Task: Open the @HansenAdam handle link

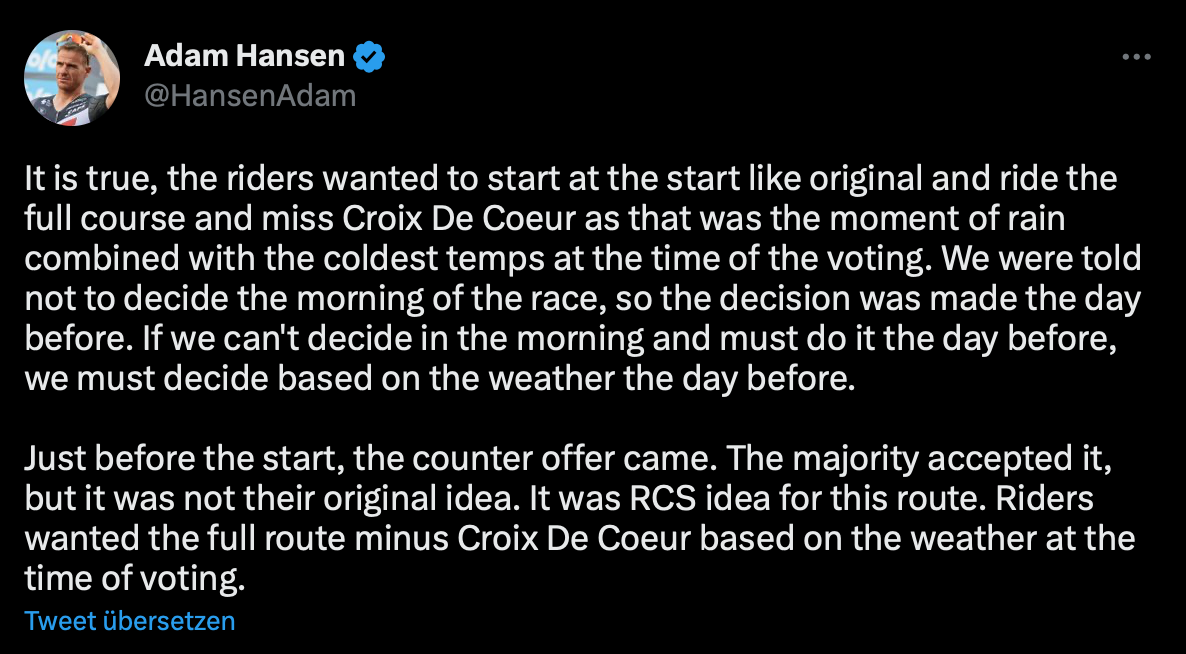Action: click(250, 95)
